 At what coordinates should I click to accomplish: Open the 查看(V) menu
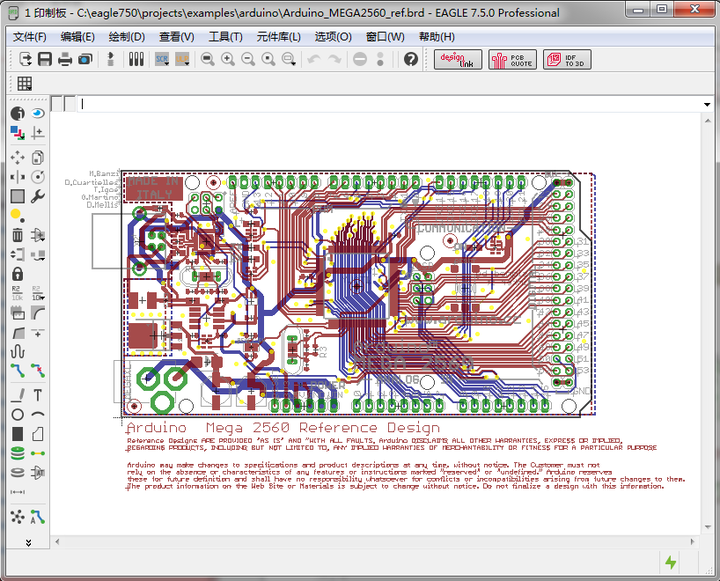(177, 37)
